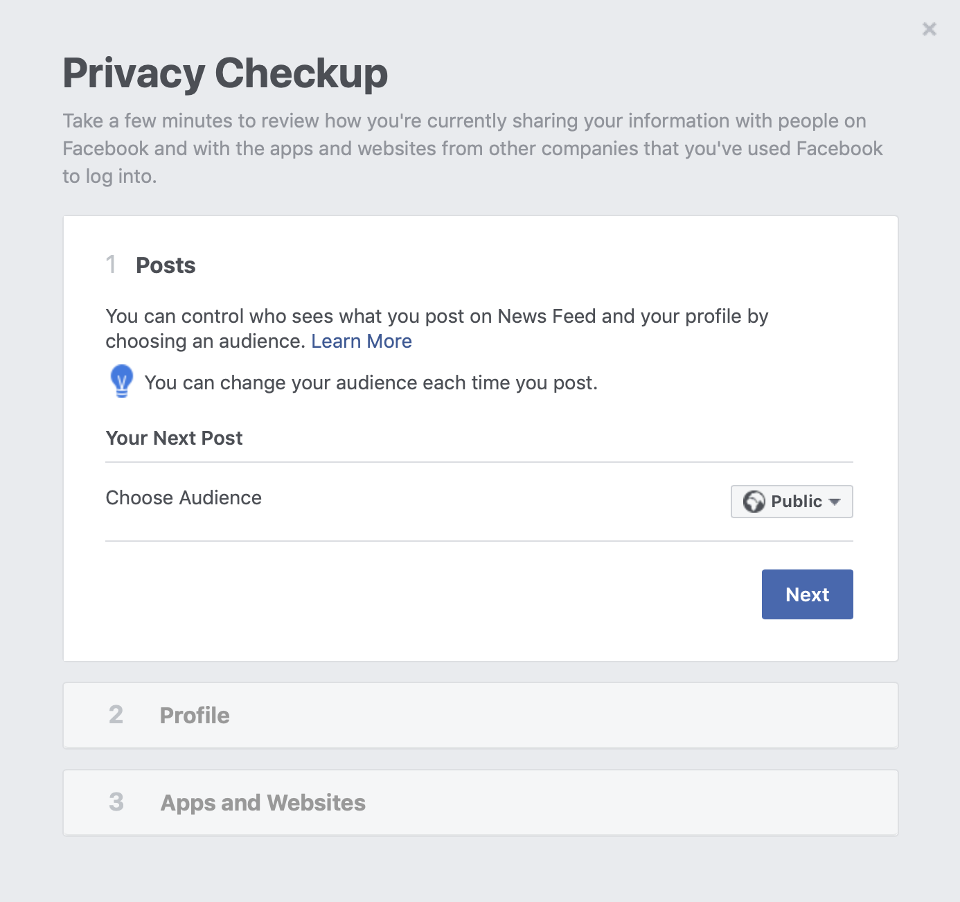
Task: Click the empty Choose Audience row area
Action: pos(490,500)
